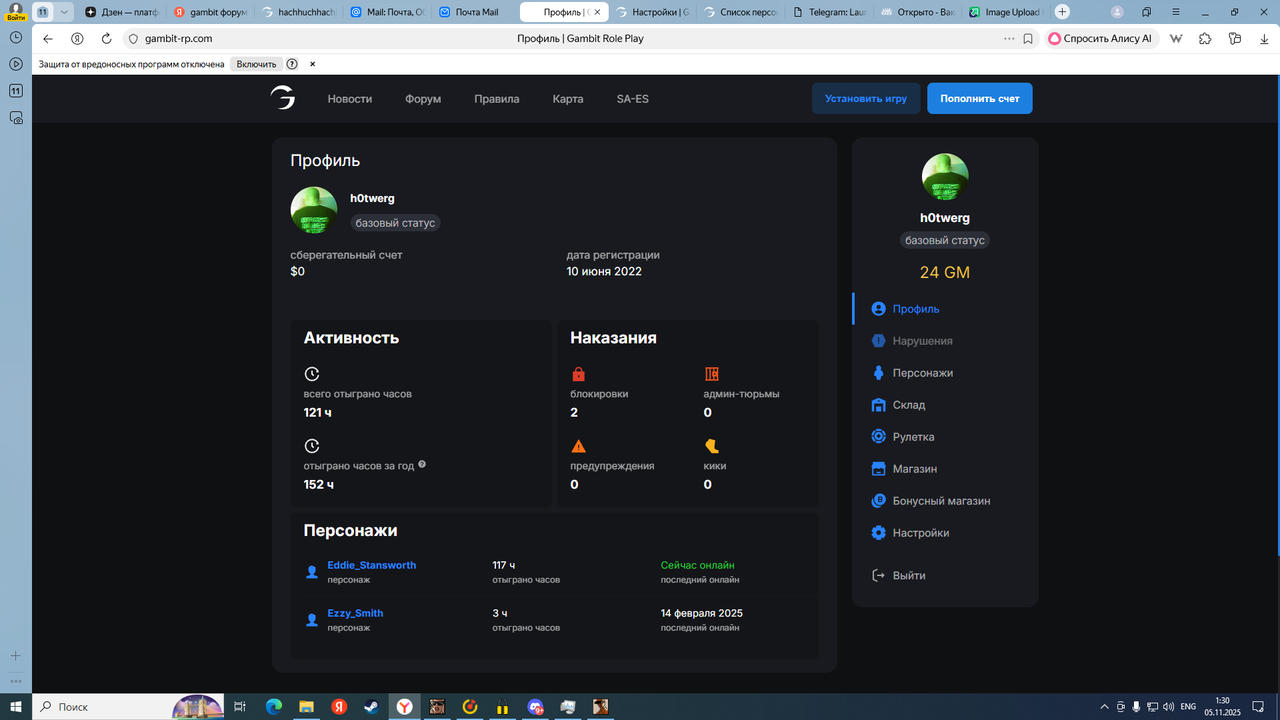Image resolution: width=1280 pixels, height=720 pixels.
Task: Switch to the Telegram browser tab
Action: point(830,12)
